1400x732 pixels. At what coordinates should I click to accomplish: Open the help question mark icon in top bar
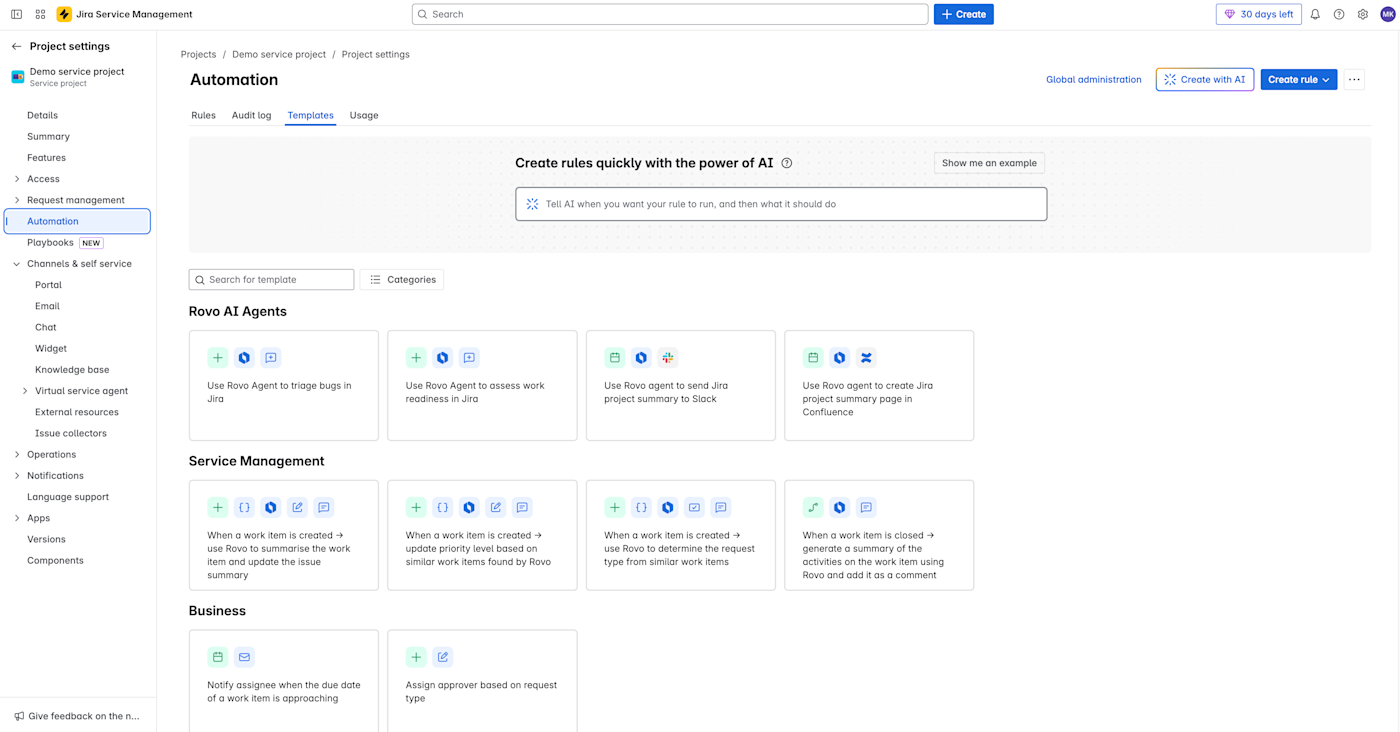point(1339,14)
